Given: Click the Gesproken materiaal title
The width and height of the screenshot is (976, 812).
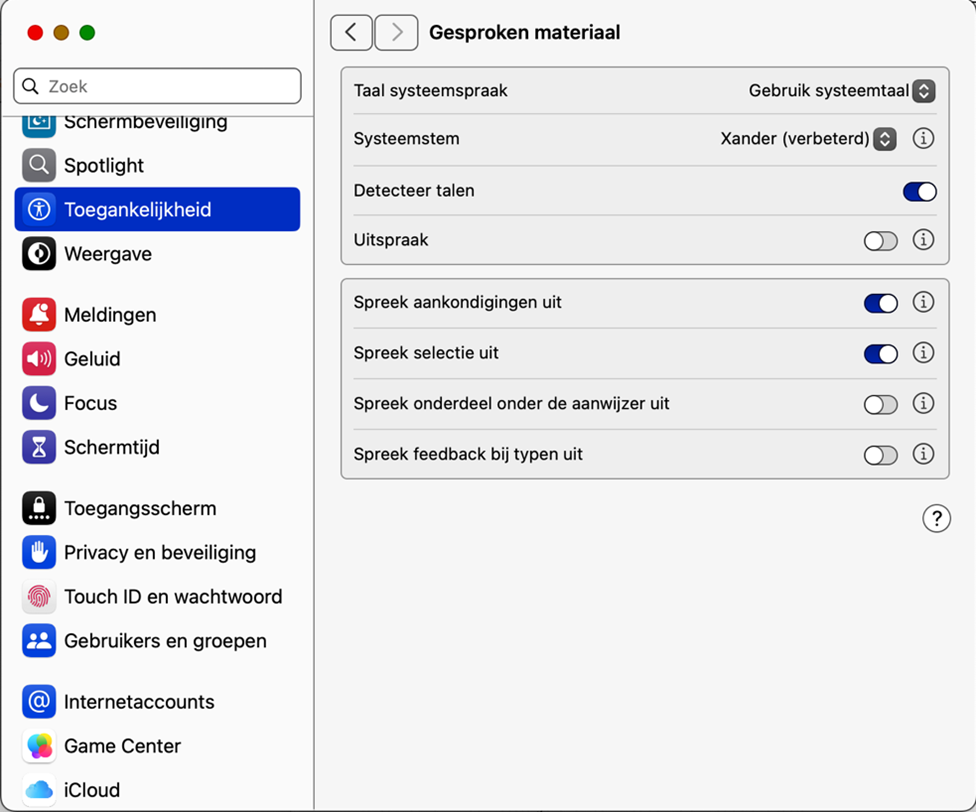Looking at the screenshot, I should coord(525,32).
